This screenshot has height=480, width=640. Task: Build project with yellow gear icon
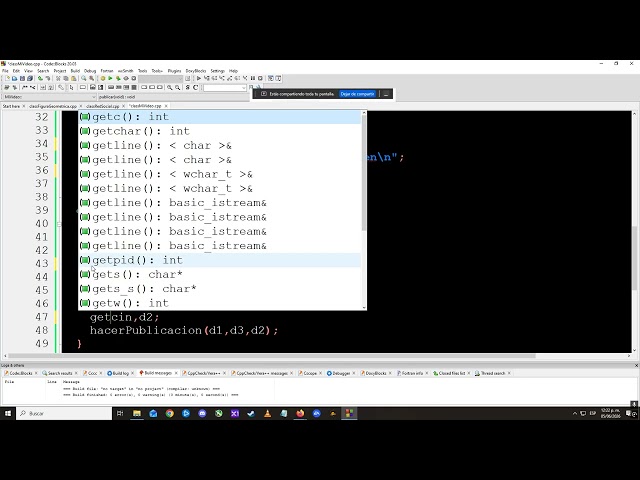(x=102, y=78)
